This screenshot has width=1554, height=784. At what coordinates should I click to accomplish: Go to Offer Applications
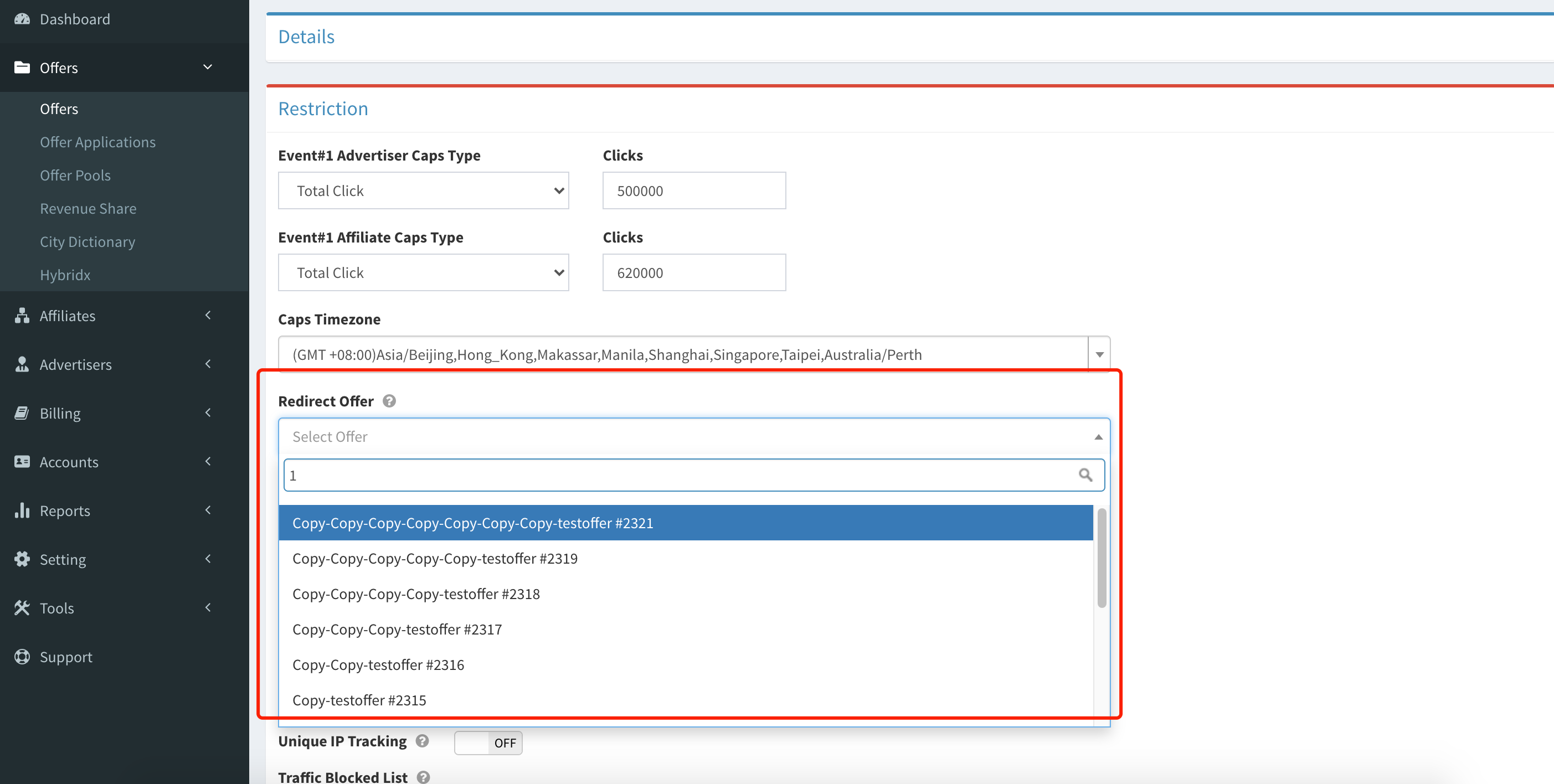[97, 142]
